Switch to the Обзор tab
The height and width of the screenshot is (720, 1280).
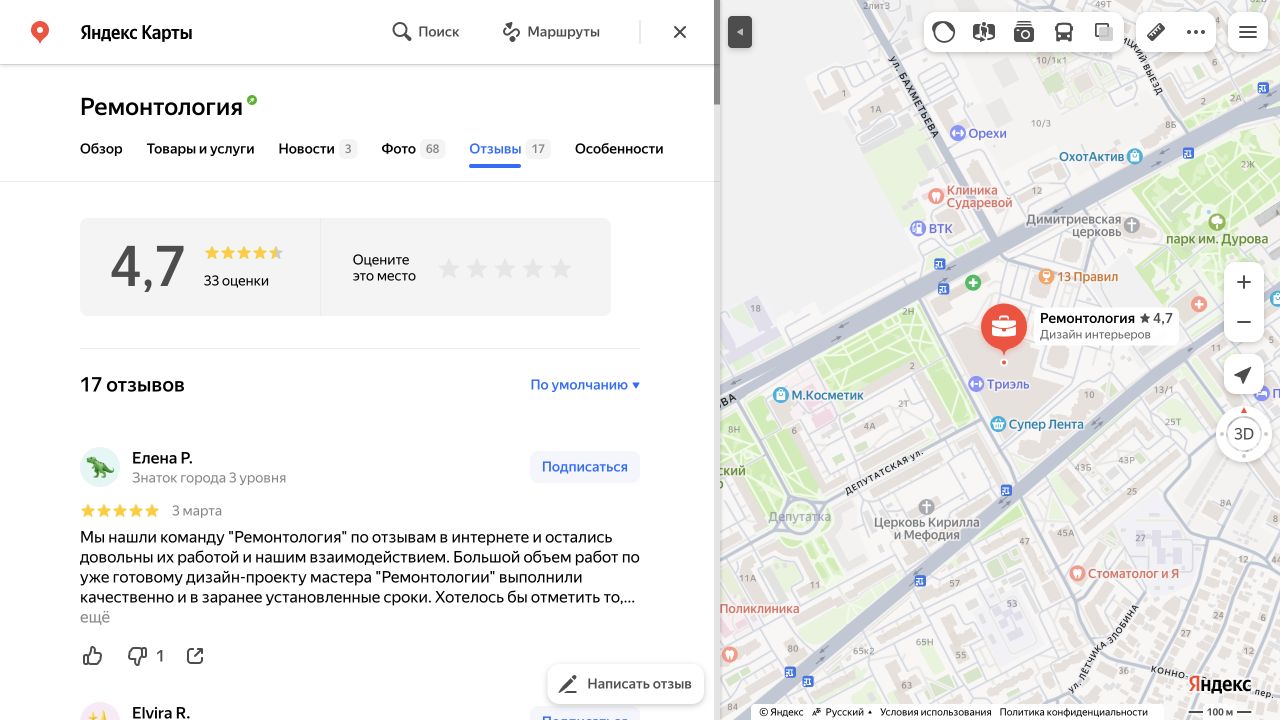point(101,149)
